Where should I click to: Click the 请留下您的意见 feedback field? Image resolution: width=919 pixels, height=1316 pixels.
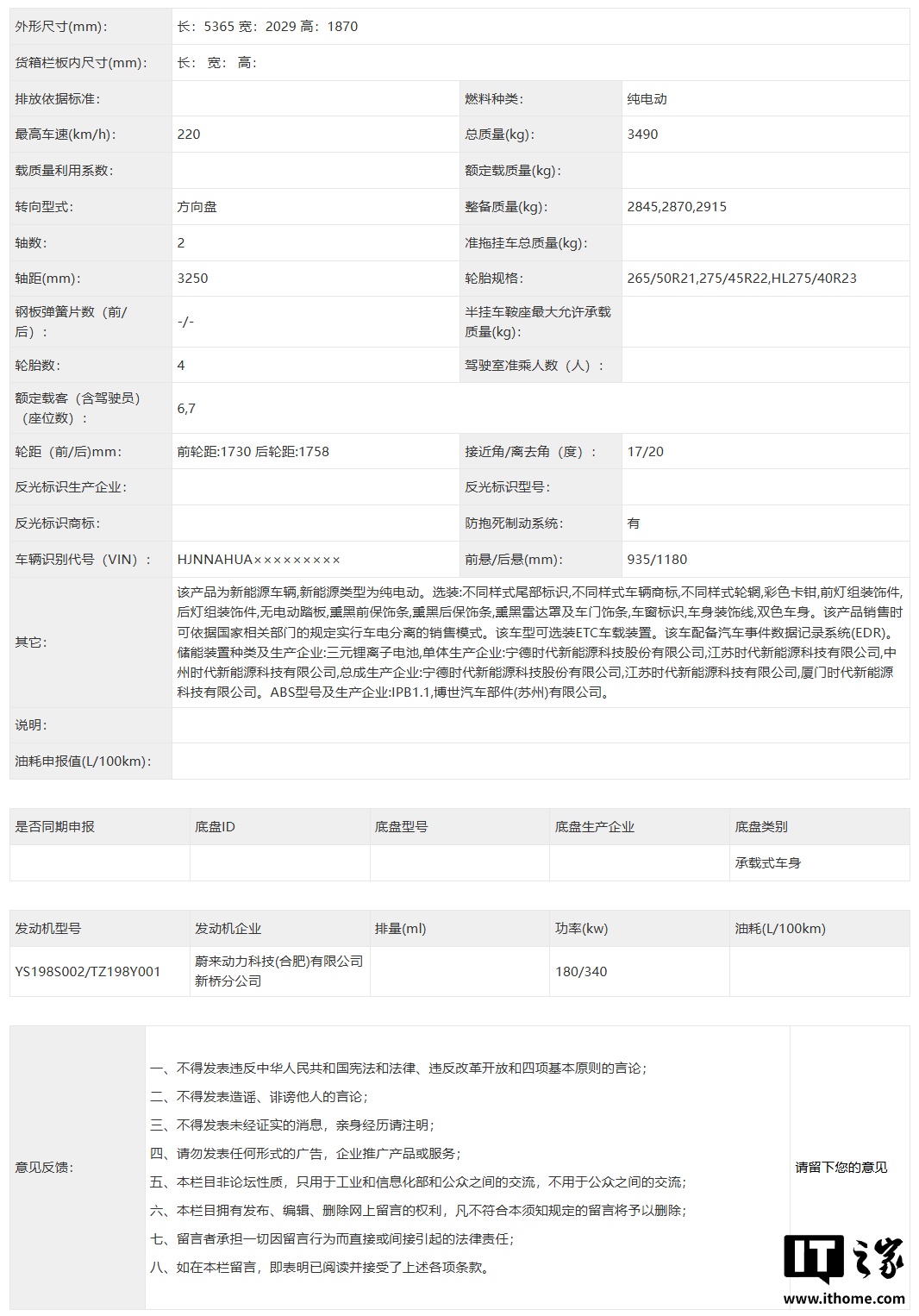click(841, 1167)
